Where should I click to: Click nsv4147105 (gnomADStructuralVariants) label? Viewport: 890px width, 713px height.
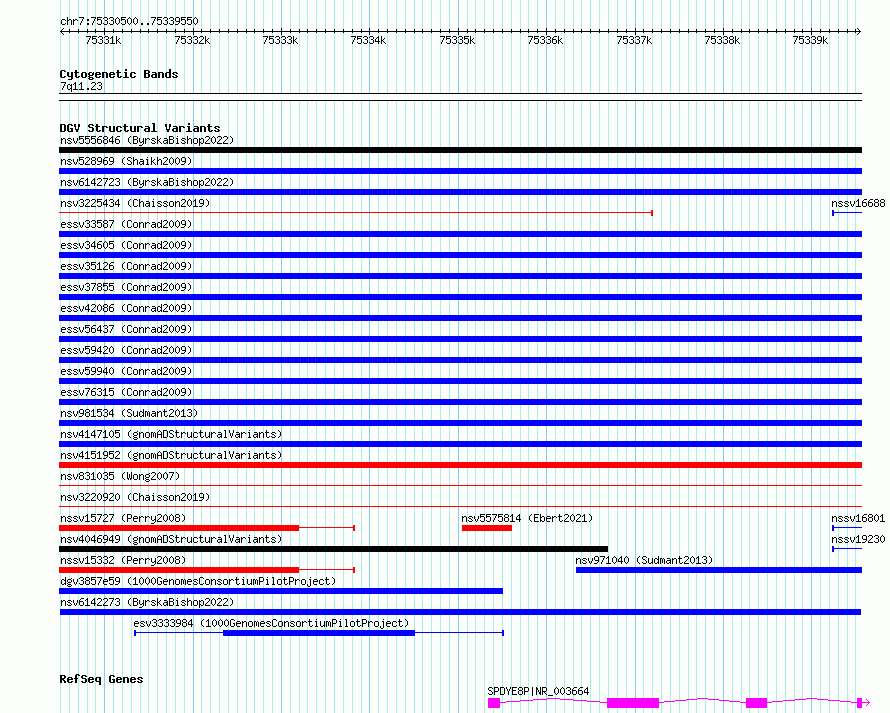[171, 434]
